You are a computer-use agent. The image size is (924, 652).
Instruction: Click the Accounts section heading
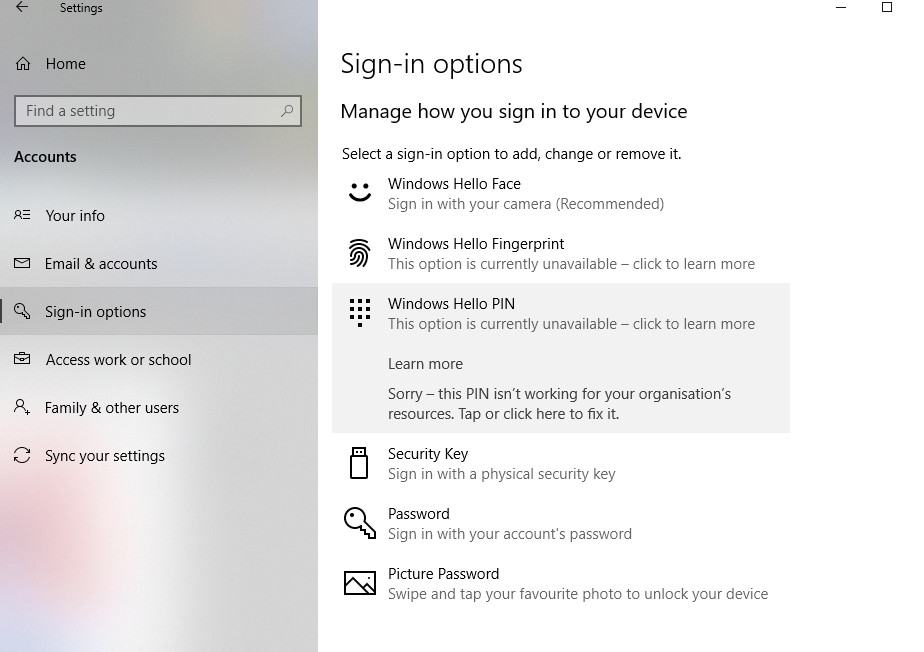click(45, 157)
